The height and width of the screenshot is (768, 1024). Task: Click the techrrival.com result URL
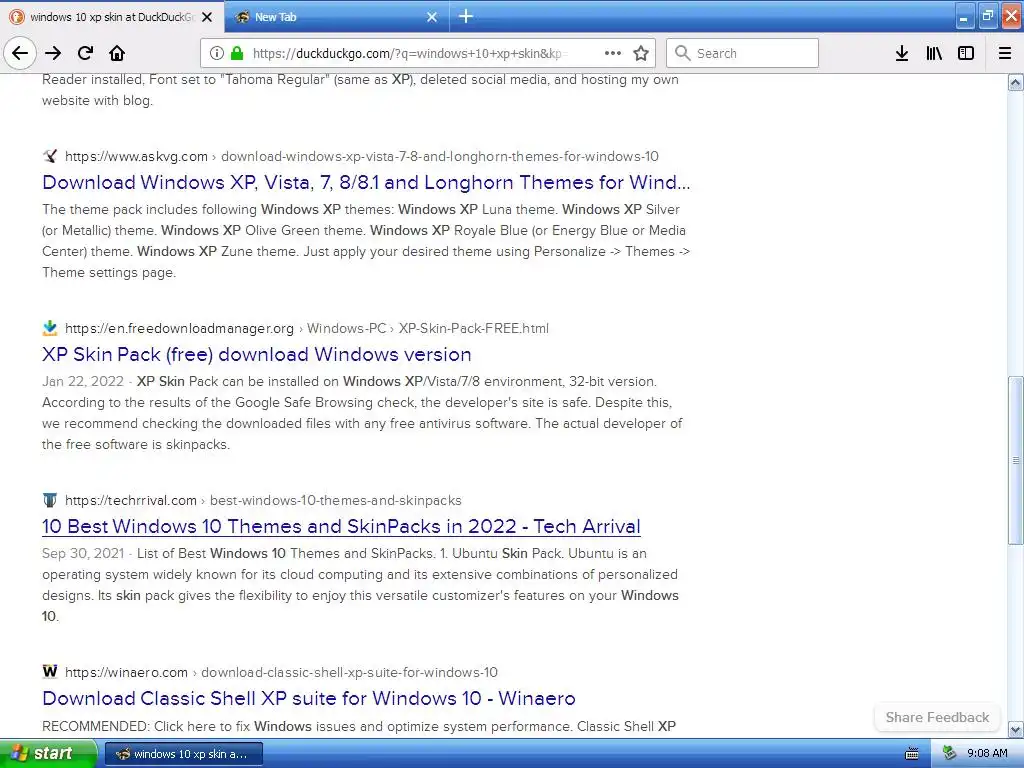tap(131, 500)
